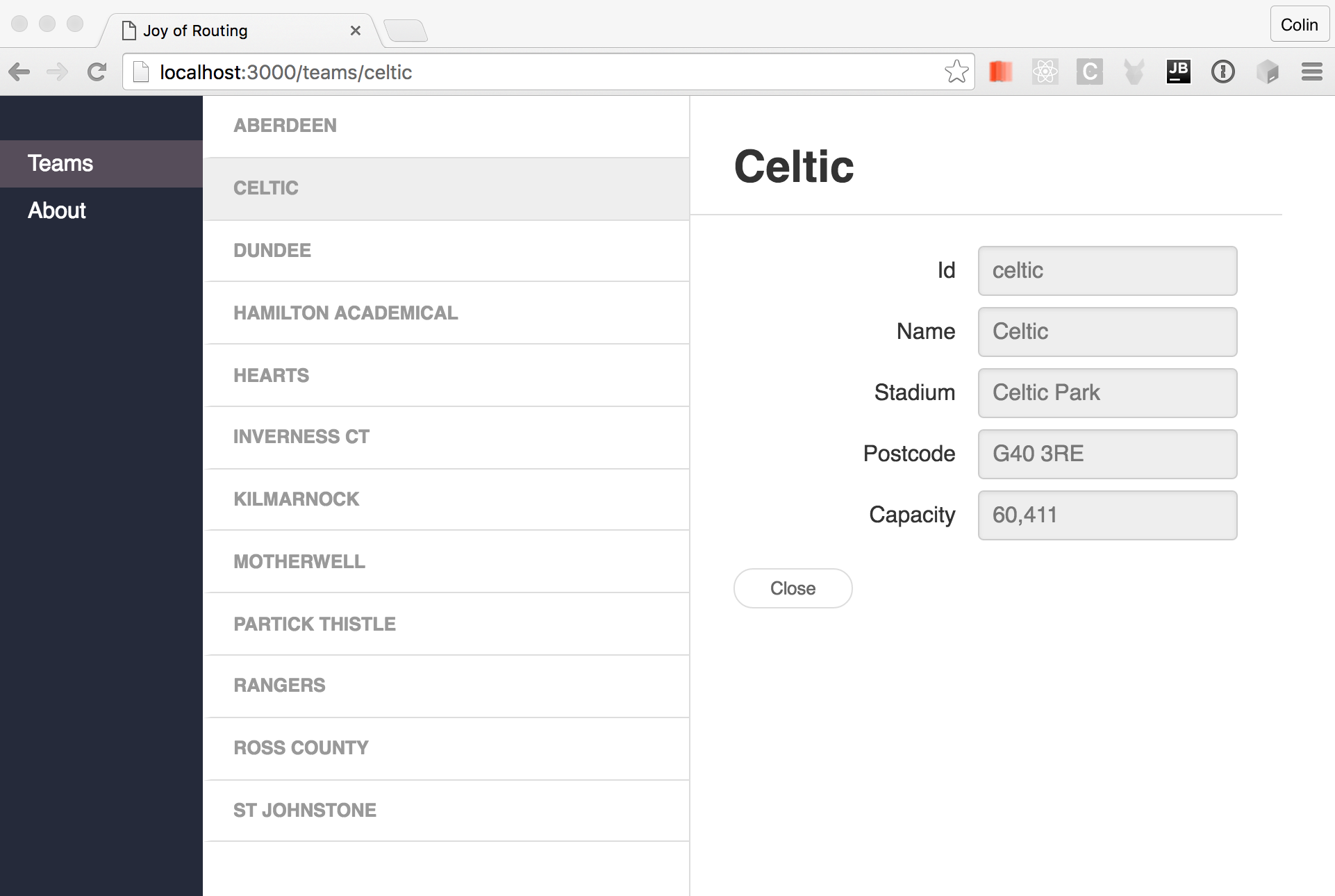Click the Celtic heading
The height and width of the screenshot is (896, 1335).
(x=794, y=167)
